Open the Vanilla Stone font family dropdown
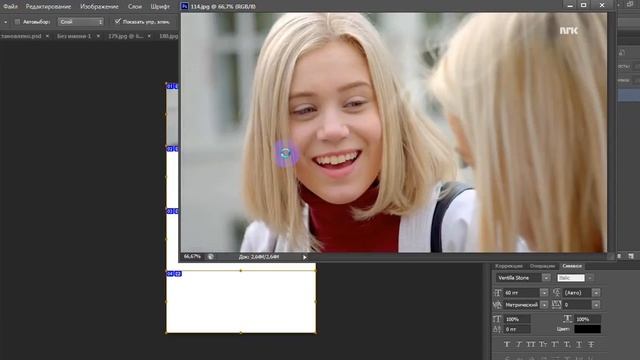 [x=546, y=278]
